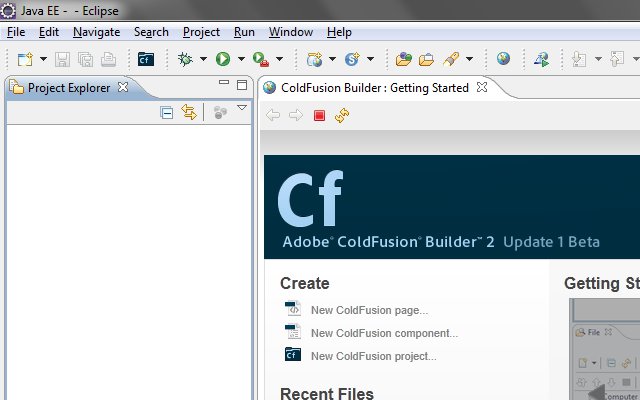Open the Edit menu
640x400 pixels.
coord(49,32)
